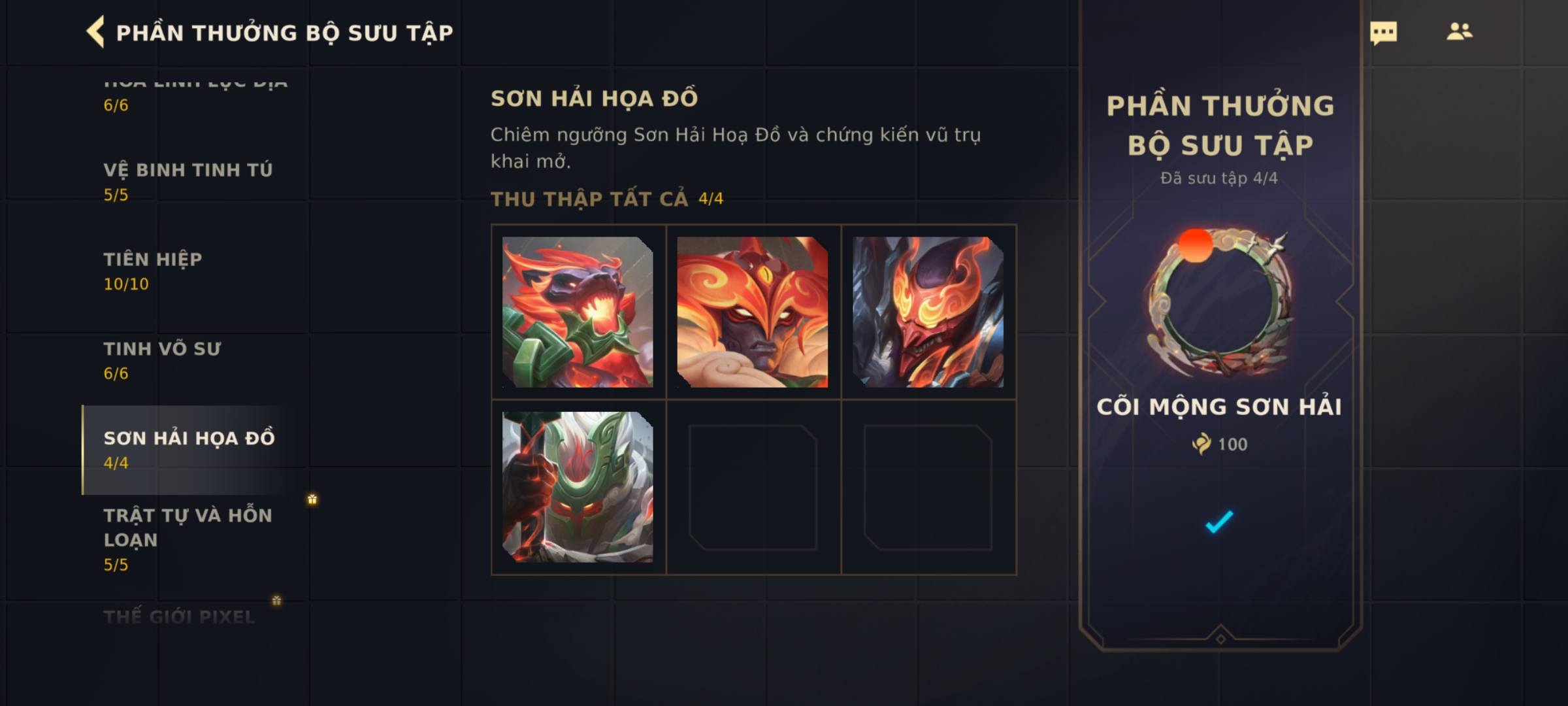Tap the first empty collection slot
The width and height of the screenshot is (1568, 706).
(753, 487)
